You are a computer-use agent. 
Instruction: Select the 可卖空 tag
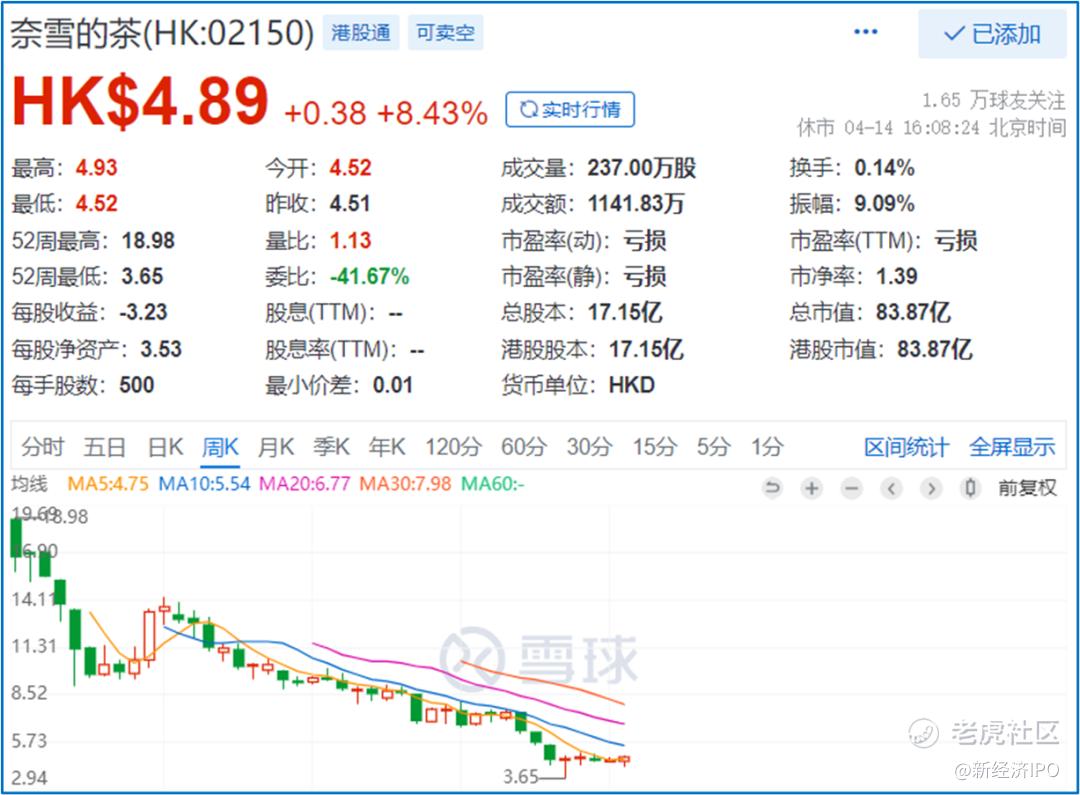coord(445,32)
